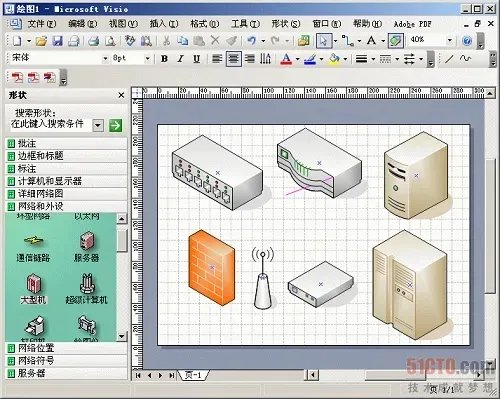This screenshot has width=500, height=399.
Task: Select the Line drawing tool
Action: click(449, 59)
